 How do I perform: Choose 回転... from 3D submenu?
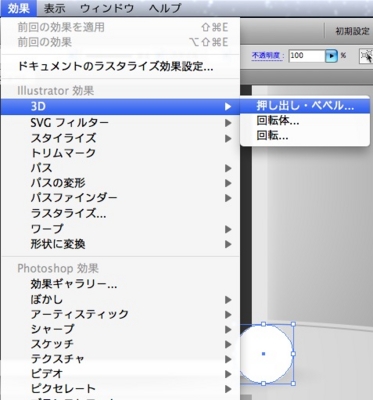point(305,136)
